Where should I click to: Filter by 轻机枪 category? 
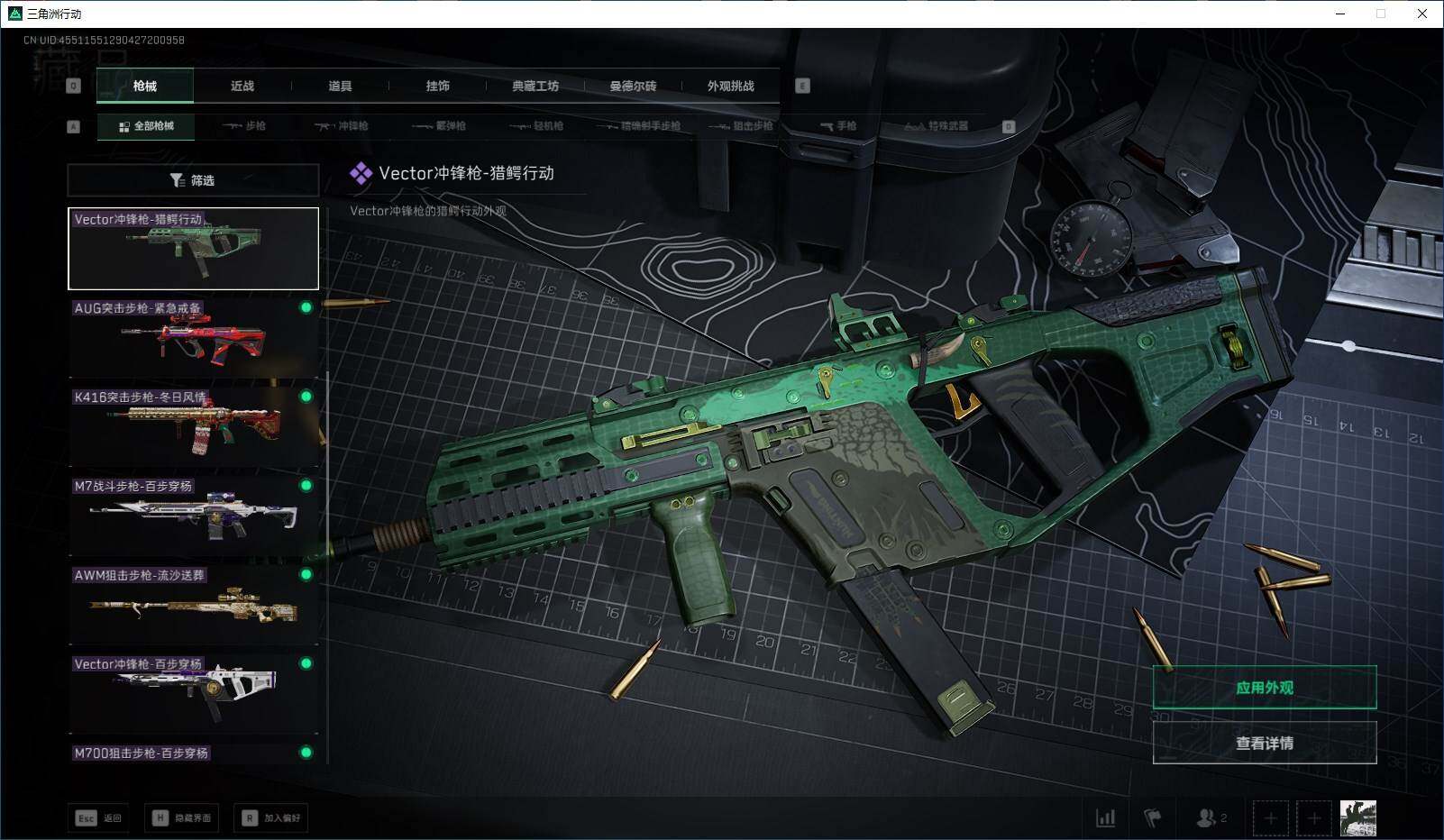535,126
